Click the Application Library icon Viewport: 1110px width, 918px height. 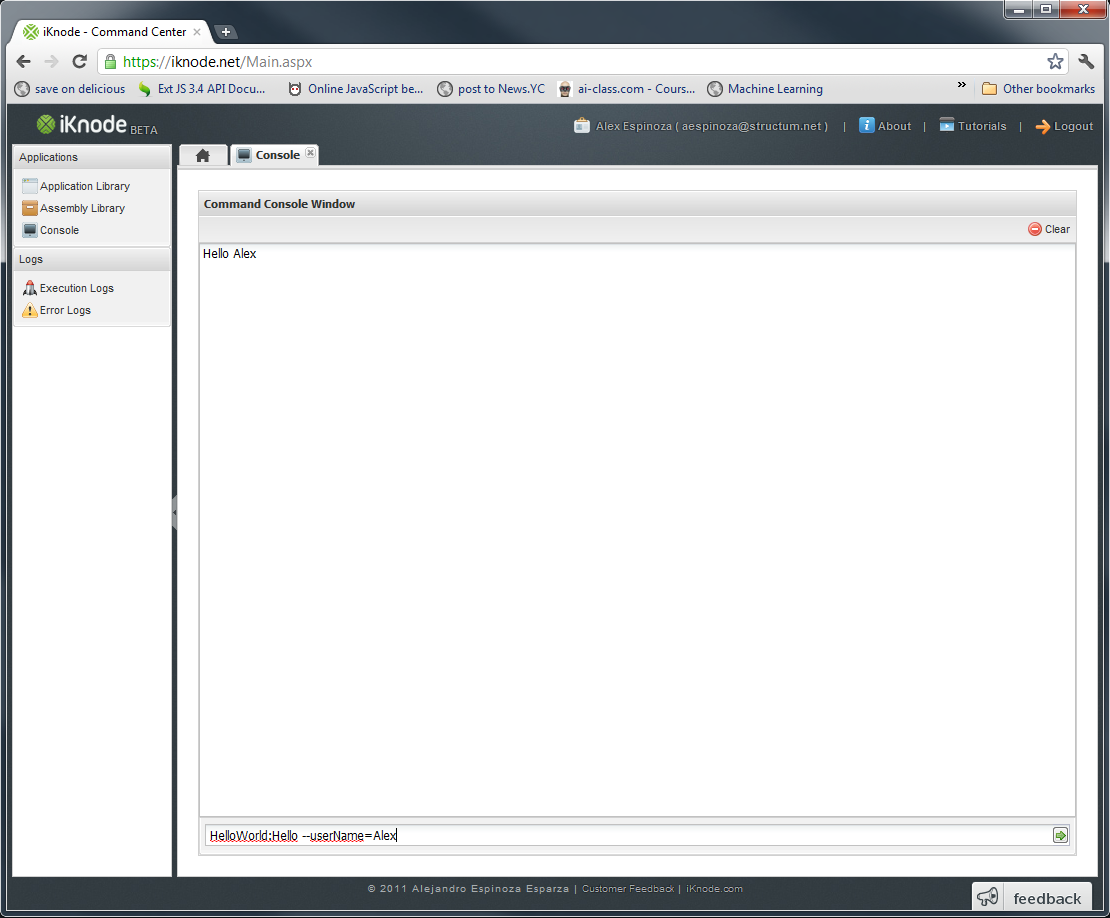(x=30, y=185)
